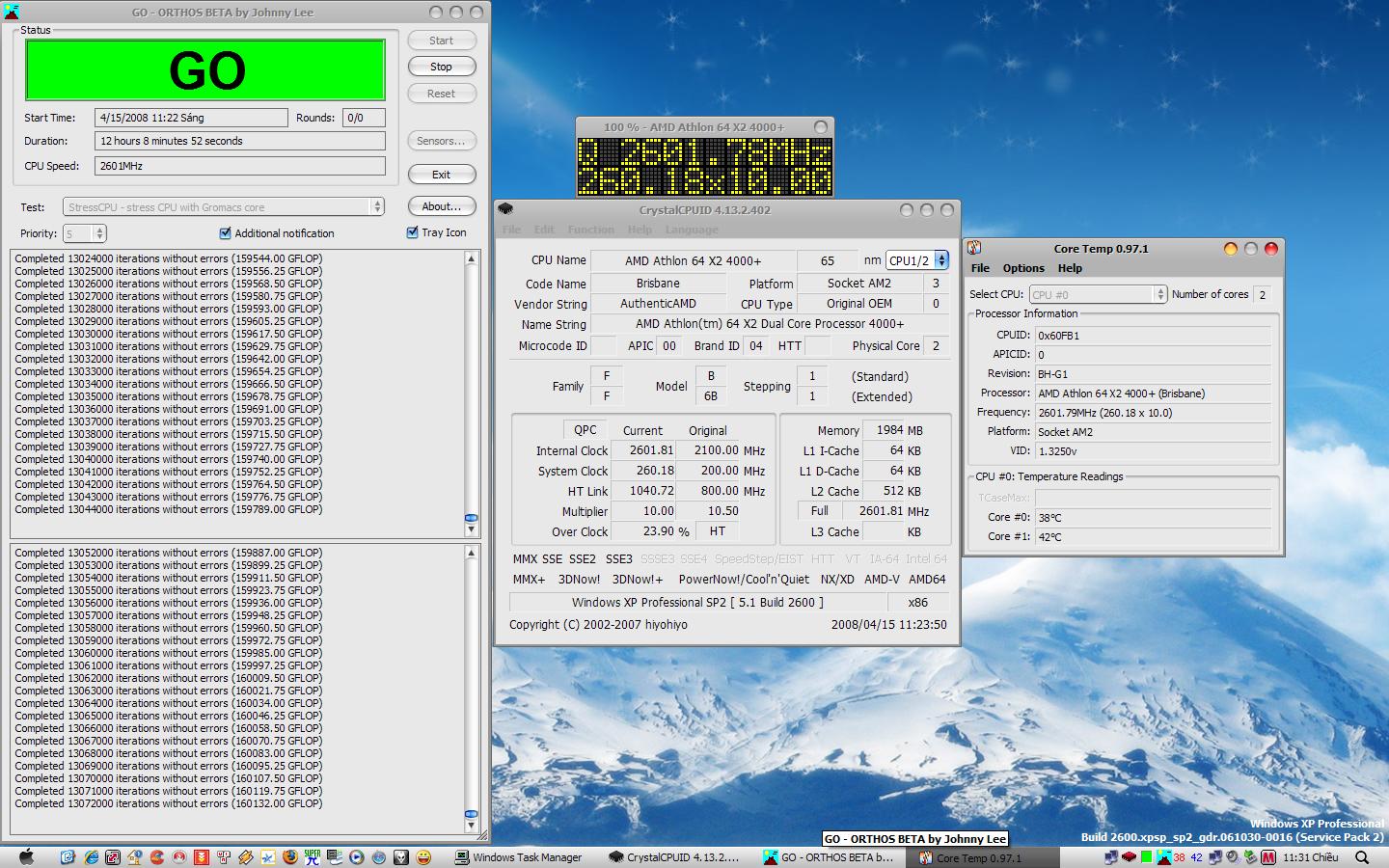Click the Sensors... button in ORTHOS

[441, 141]
